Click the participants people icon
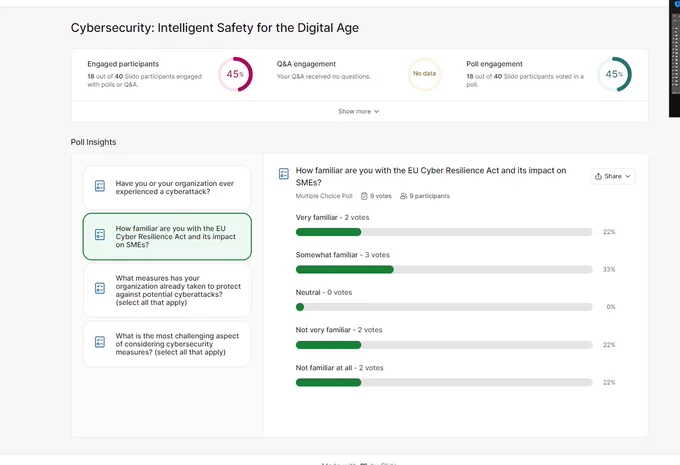This screenshot has height=465, width=680. tap(403, 196)
